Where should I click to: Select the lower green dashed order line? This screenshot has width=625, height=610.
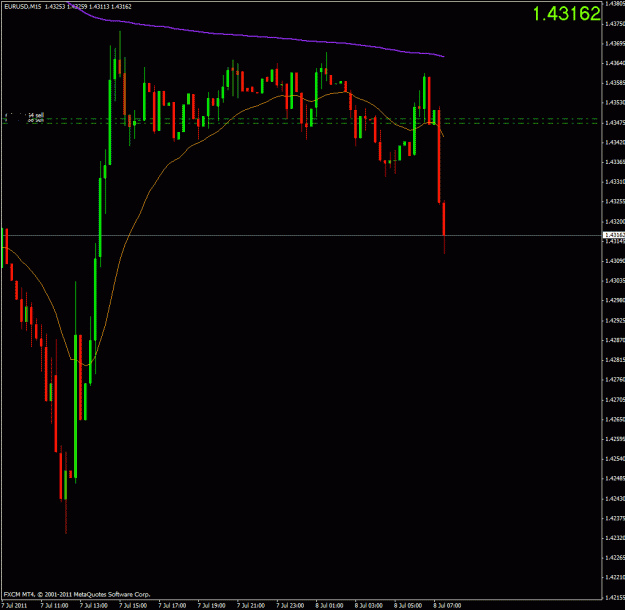(301, 123)
